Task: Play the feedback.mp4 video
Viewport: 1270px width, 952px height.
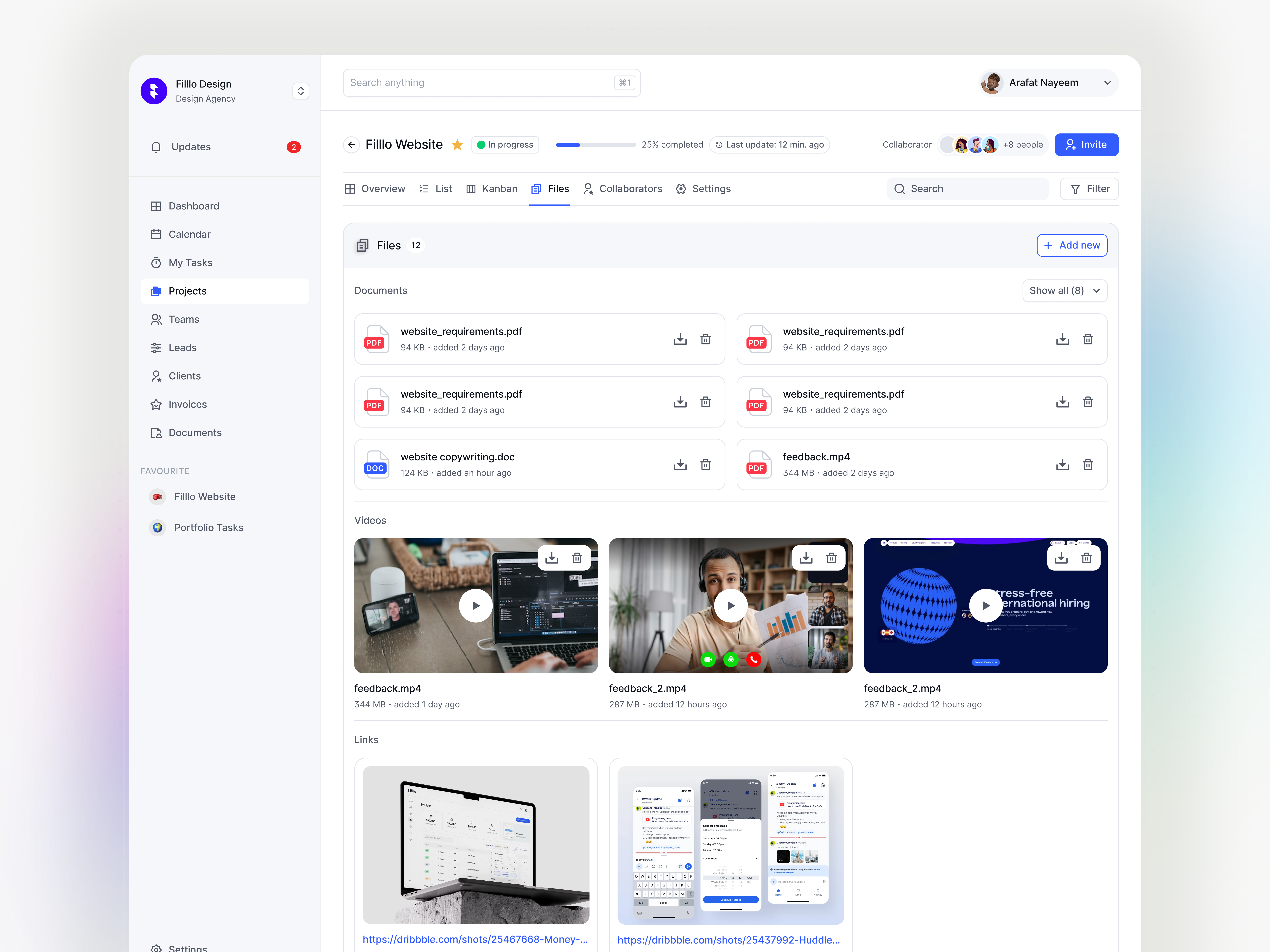Action: pyautogui.click(x=476, y=605)
